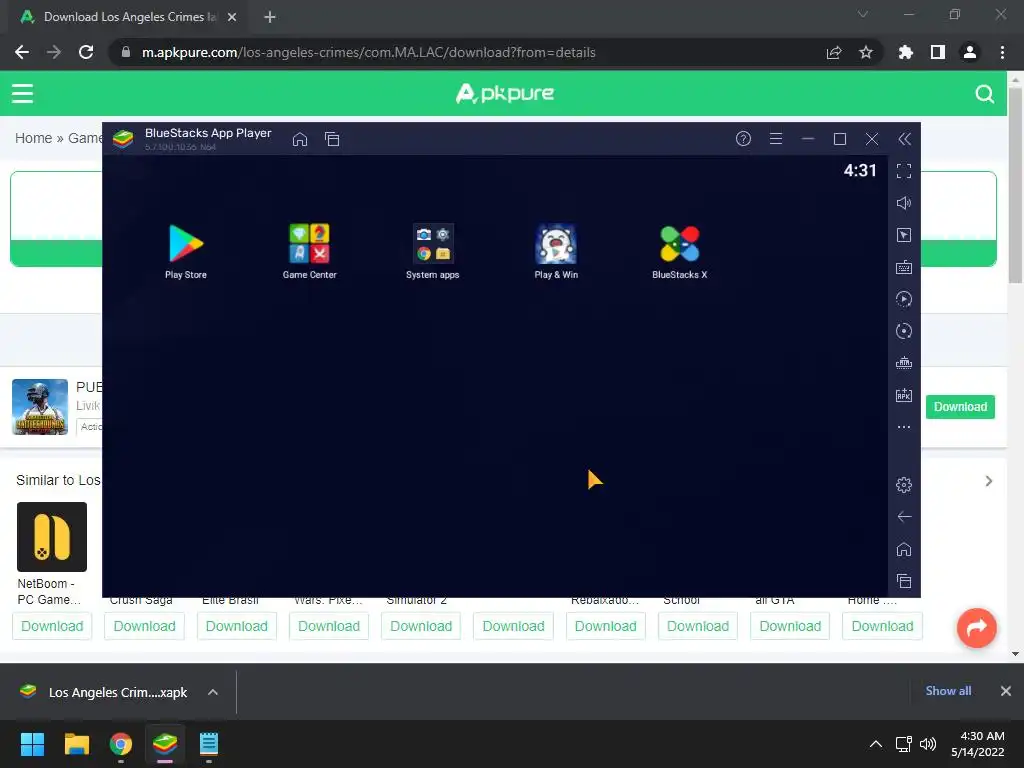Open the Windows Start menu
Viewport: 1024px width, 768px height.
(x=32, y=744)
